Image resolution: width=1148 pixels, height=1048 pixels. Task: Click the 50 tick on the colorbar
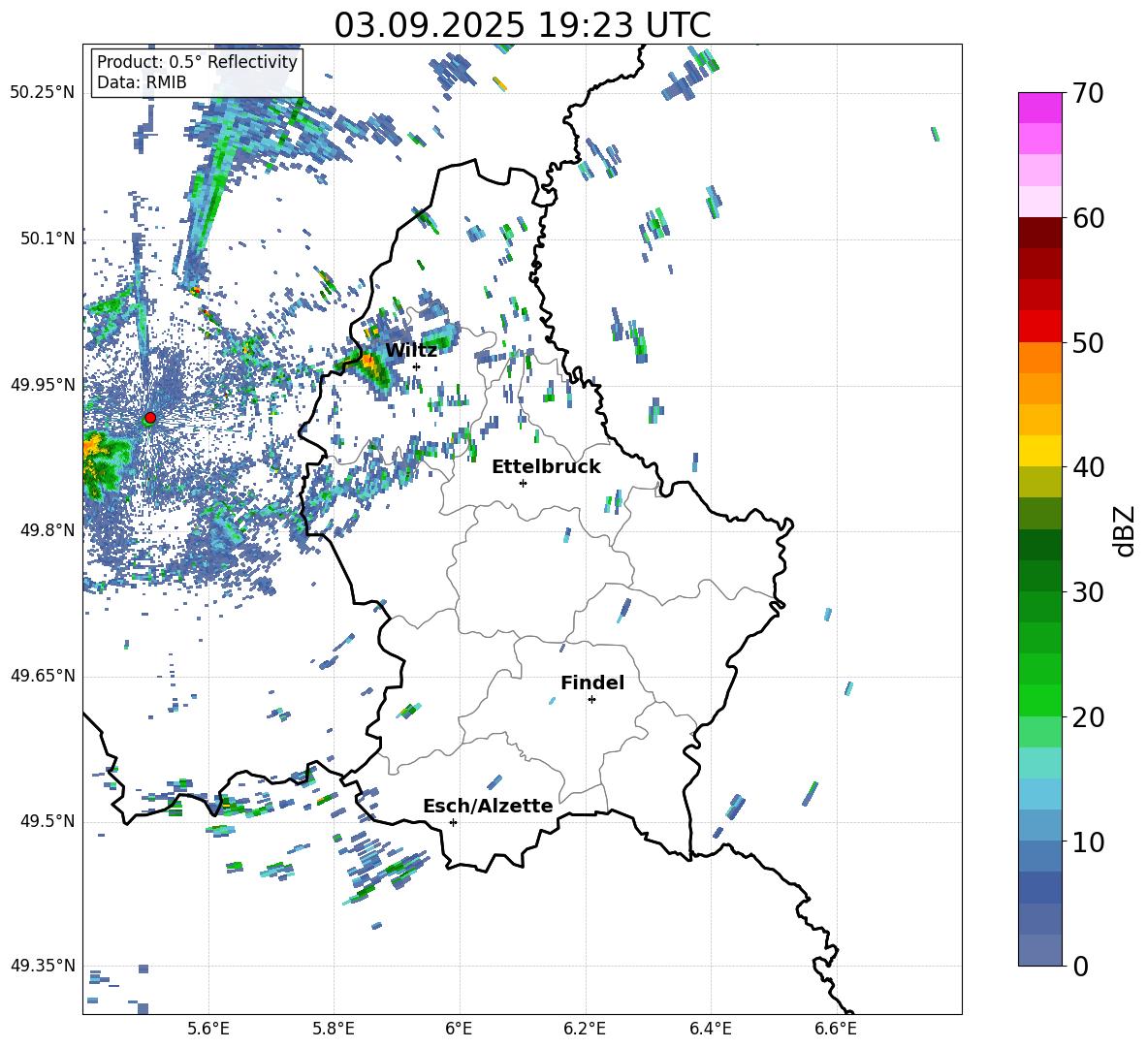click(1088, 342)
